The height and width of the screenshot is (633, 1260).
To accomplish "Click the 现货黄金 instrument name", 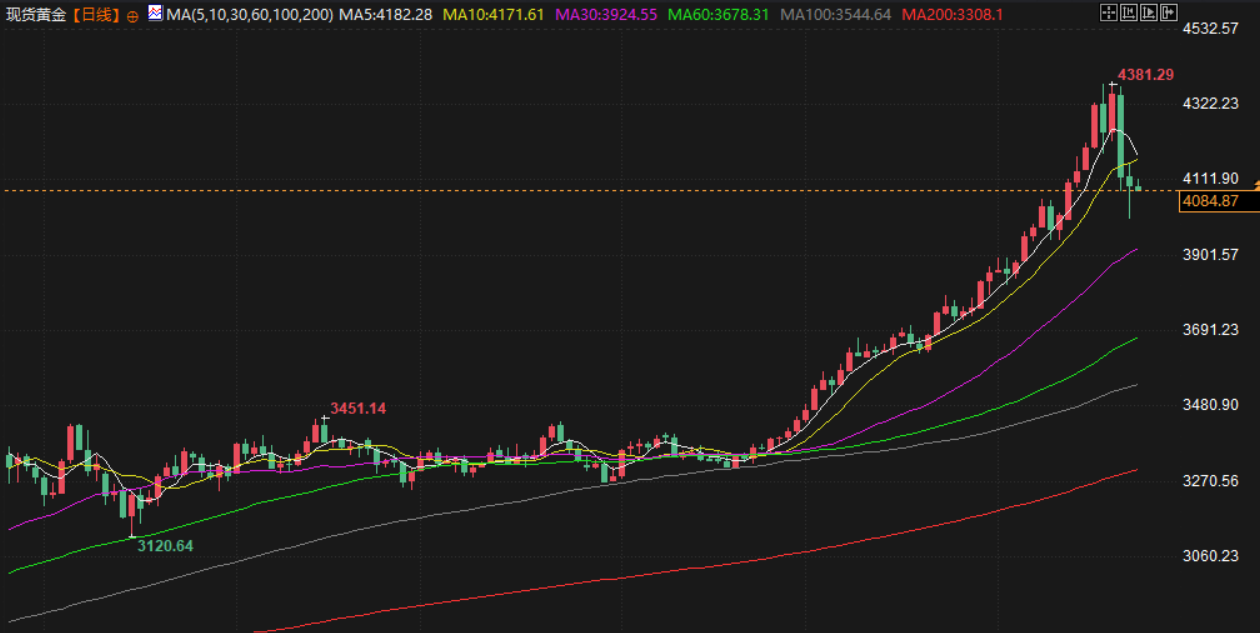I will click(x=36, y=14).
